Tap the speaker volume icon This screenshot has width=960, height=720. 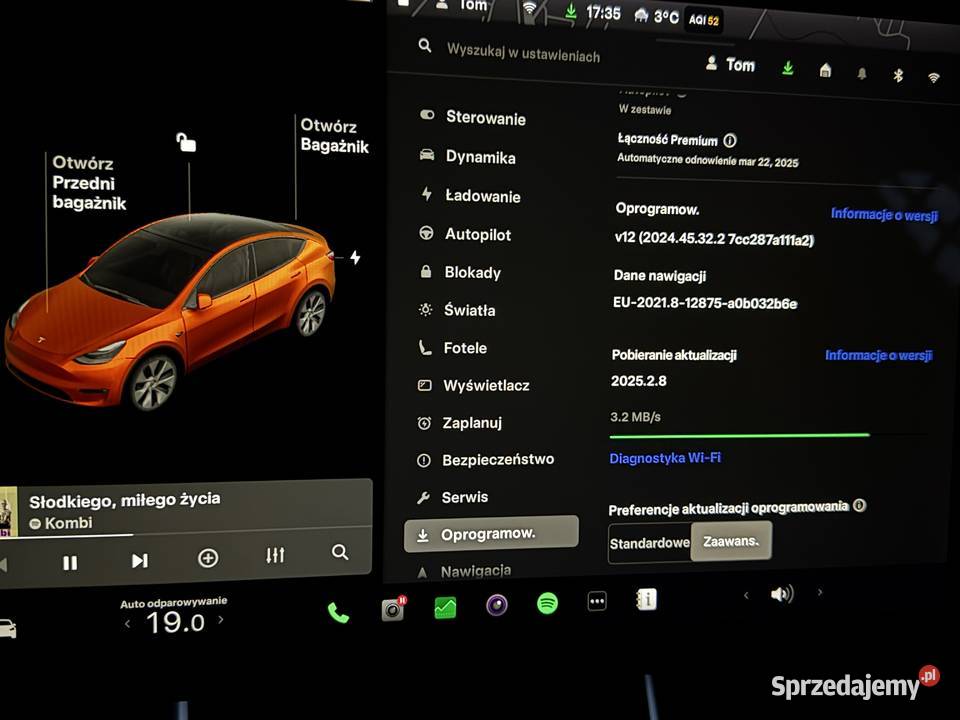pyautogui.click(x=782, y=593)
